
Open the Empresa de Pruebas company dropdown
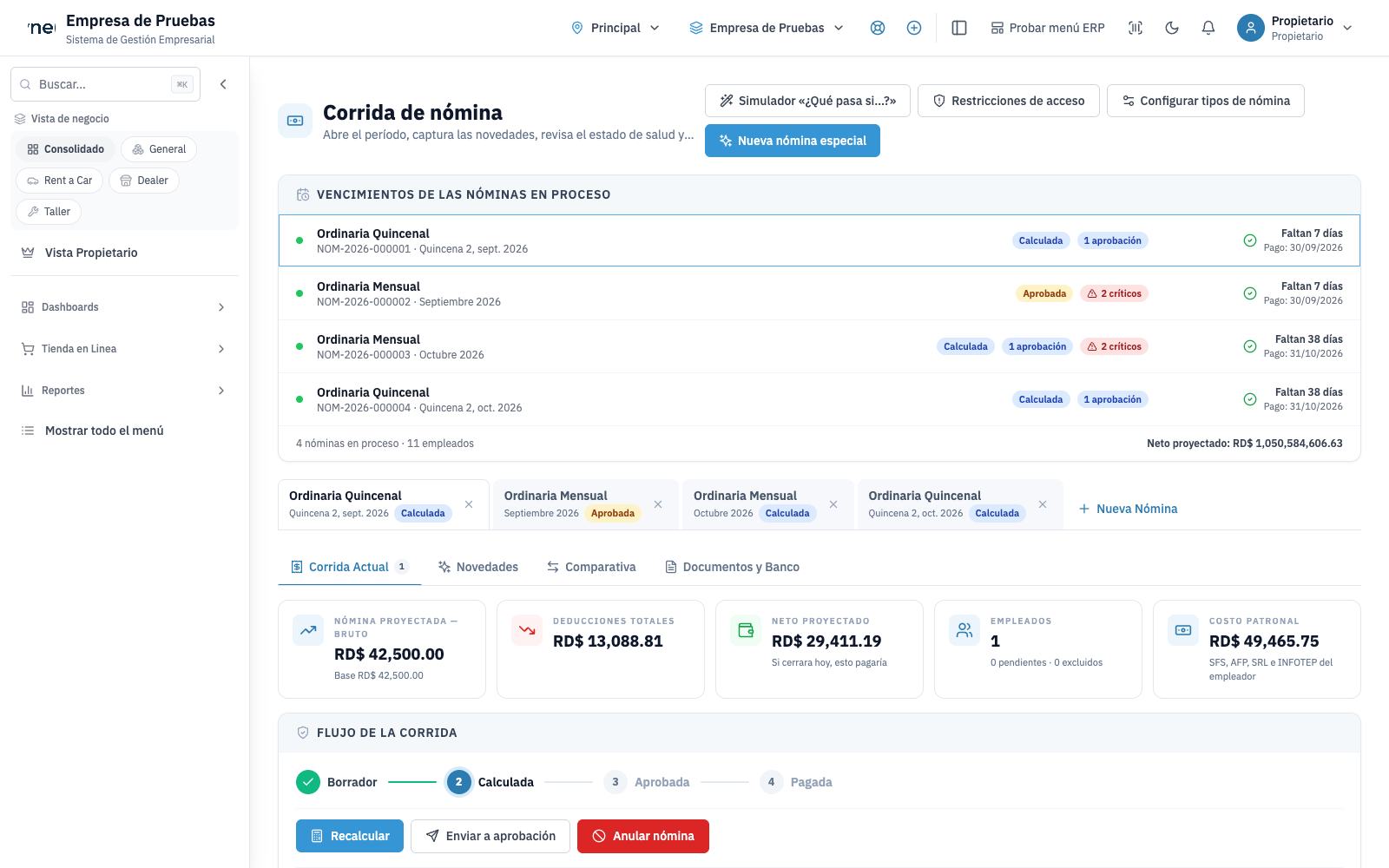[x=767, y=28]
